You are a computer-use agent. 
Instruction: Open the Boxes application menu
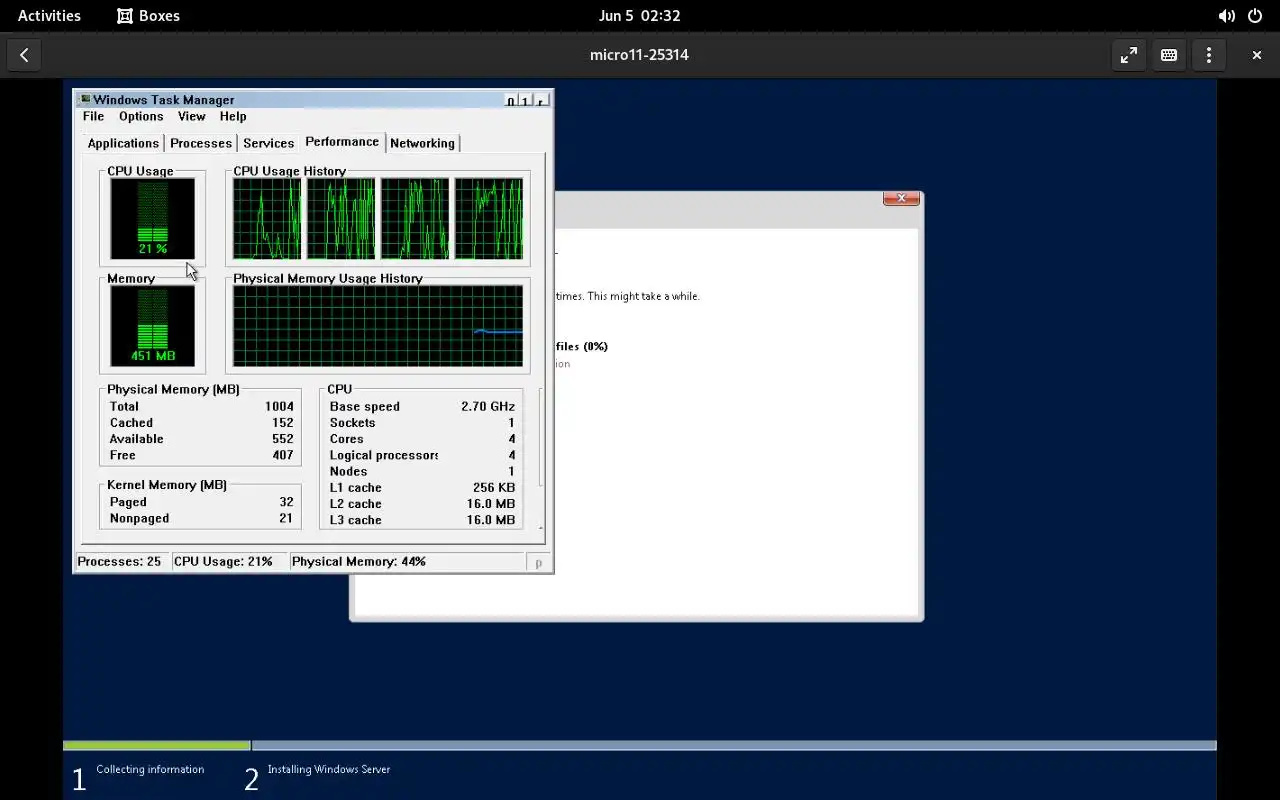[148, 16]
